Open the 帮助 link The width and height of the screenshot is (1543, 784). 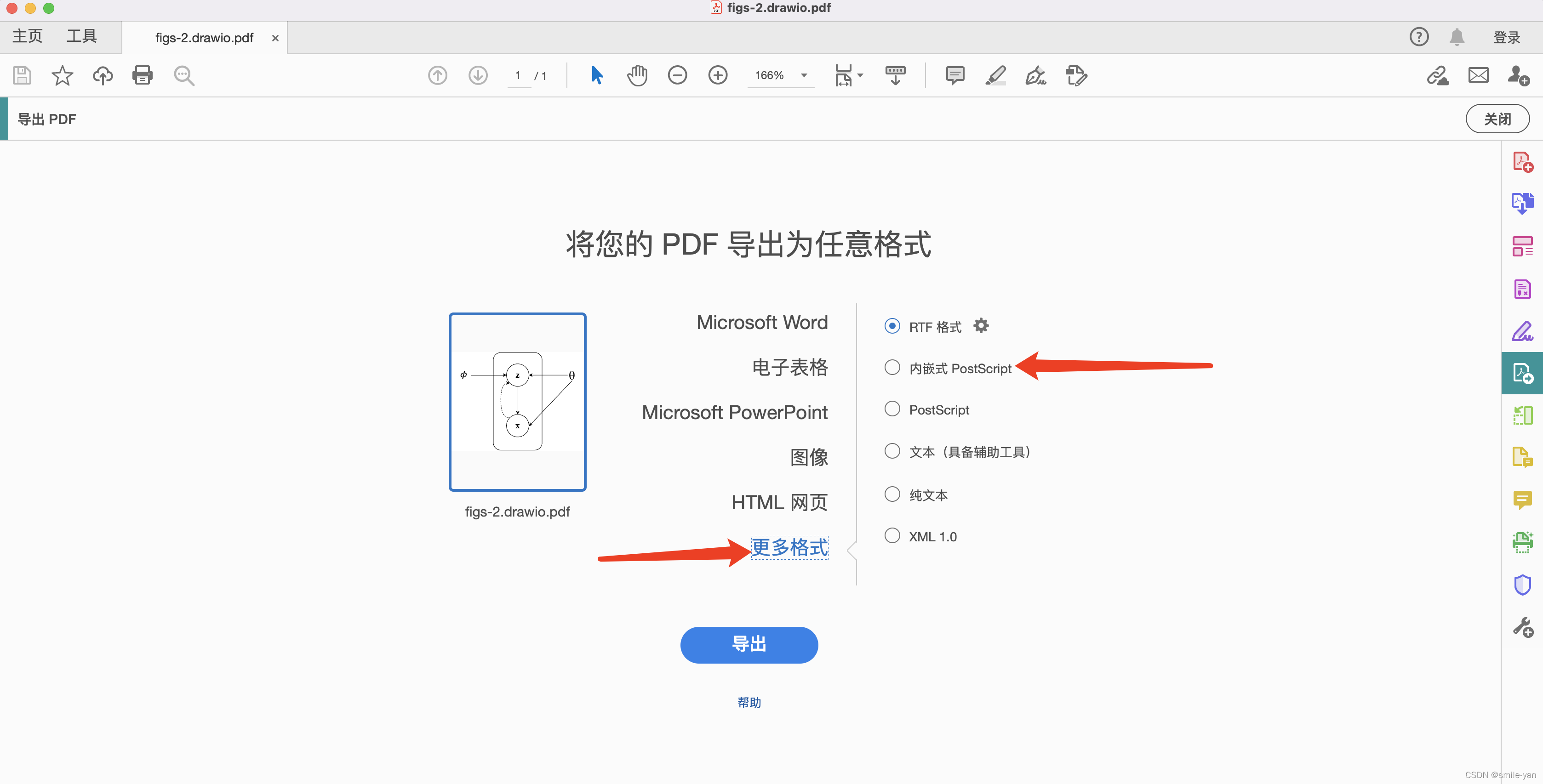pyautogui.click(x=749, y=702)
